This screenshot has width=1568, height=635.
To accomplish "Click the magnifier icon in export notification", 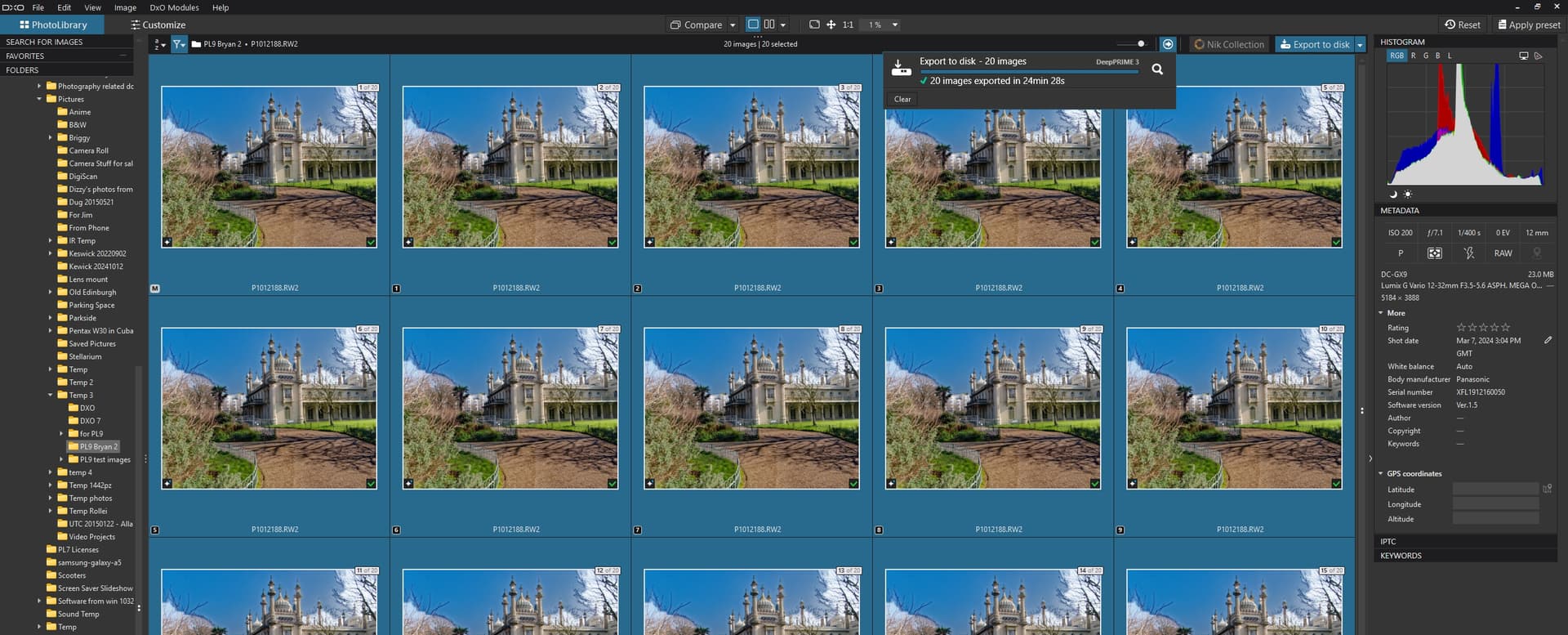I will click(1156, 69).
